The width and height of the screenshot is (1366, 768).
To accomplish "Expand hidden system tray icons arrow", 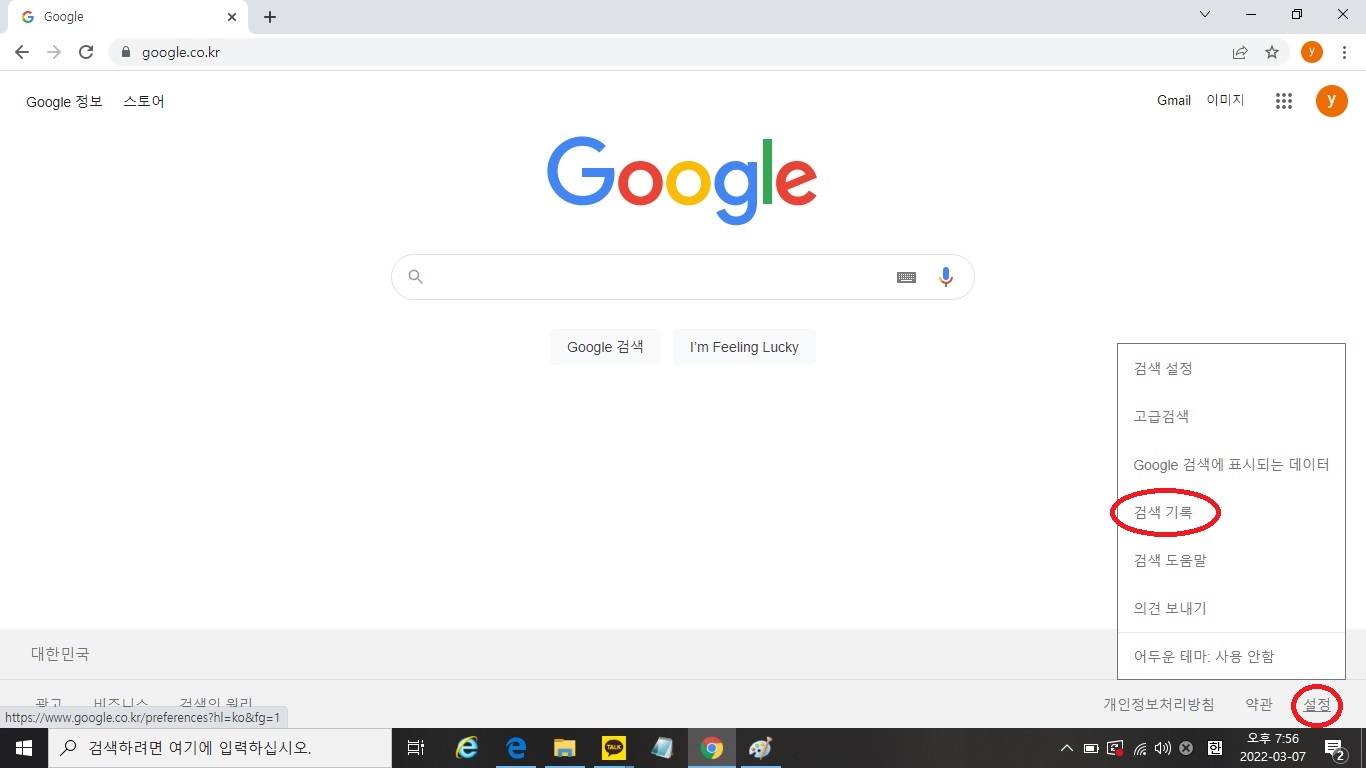I will click(1067, 748).
